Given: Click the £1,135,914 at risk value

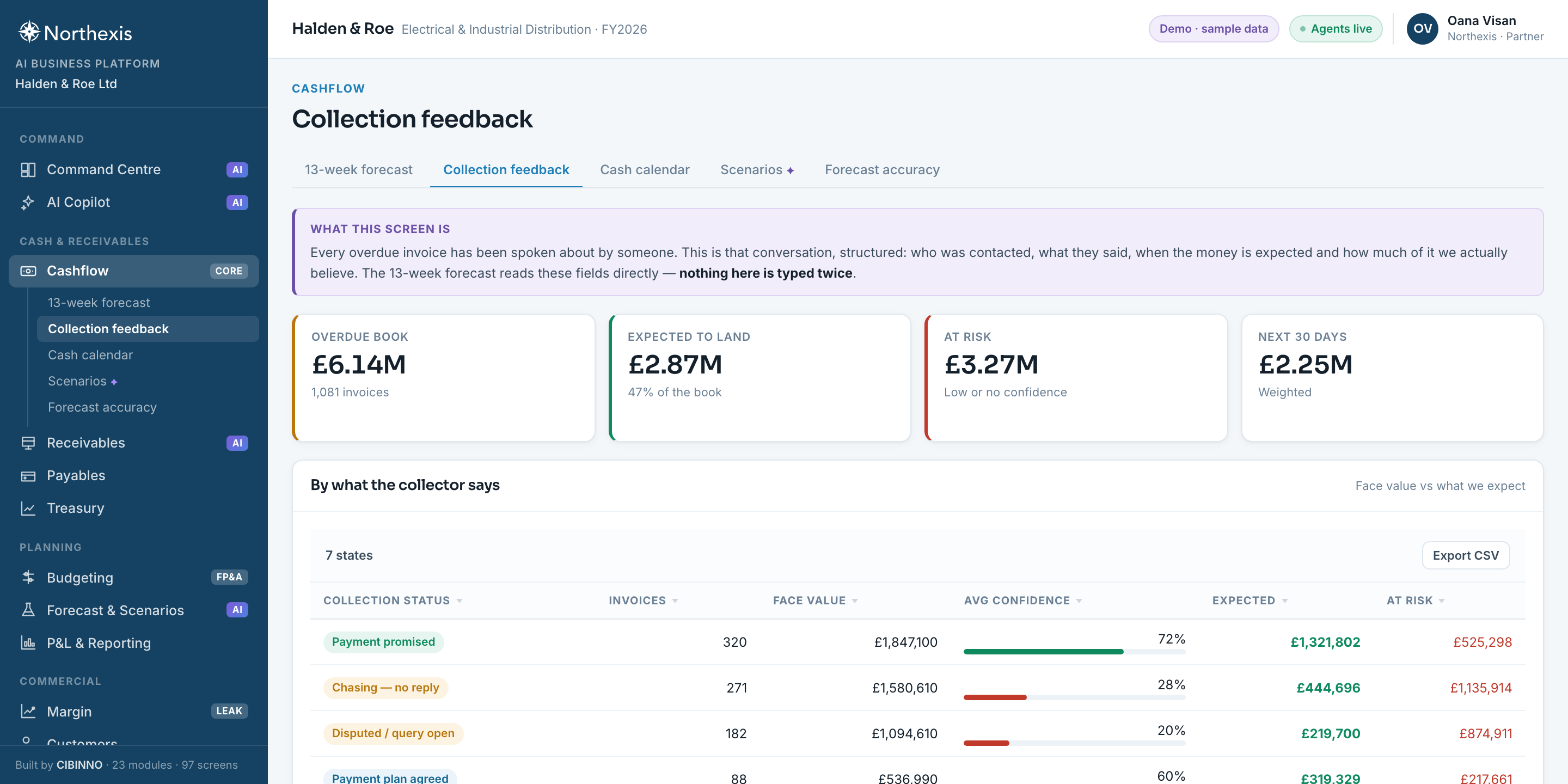Looking at the screenshot, I should click(1481, 688).
